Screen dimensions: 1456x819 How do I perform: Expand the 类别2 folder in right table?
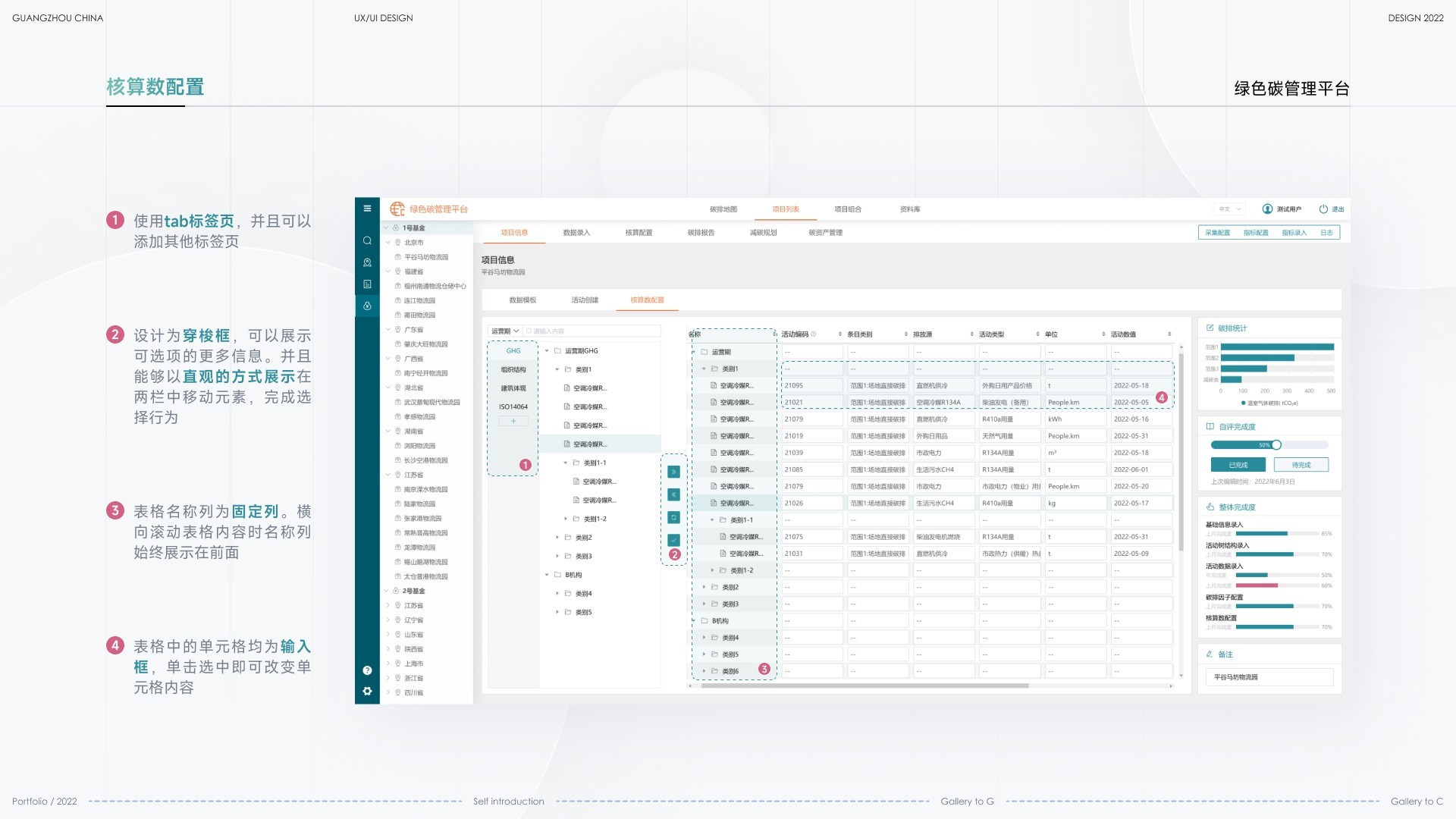coord(704,587)
